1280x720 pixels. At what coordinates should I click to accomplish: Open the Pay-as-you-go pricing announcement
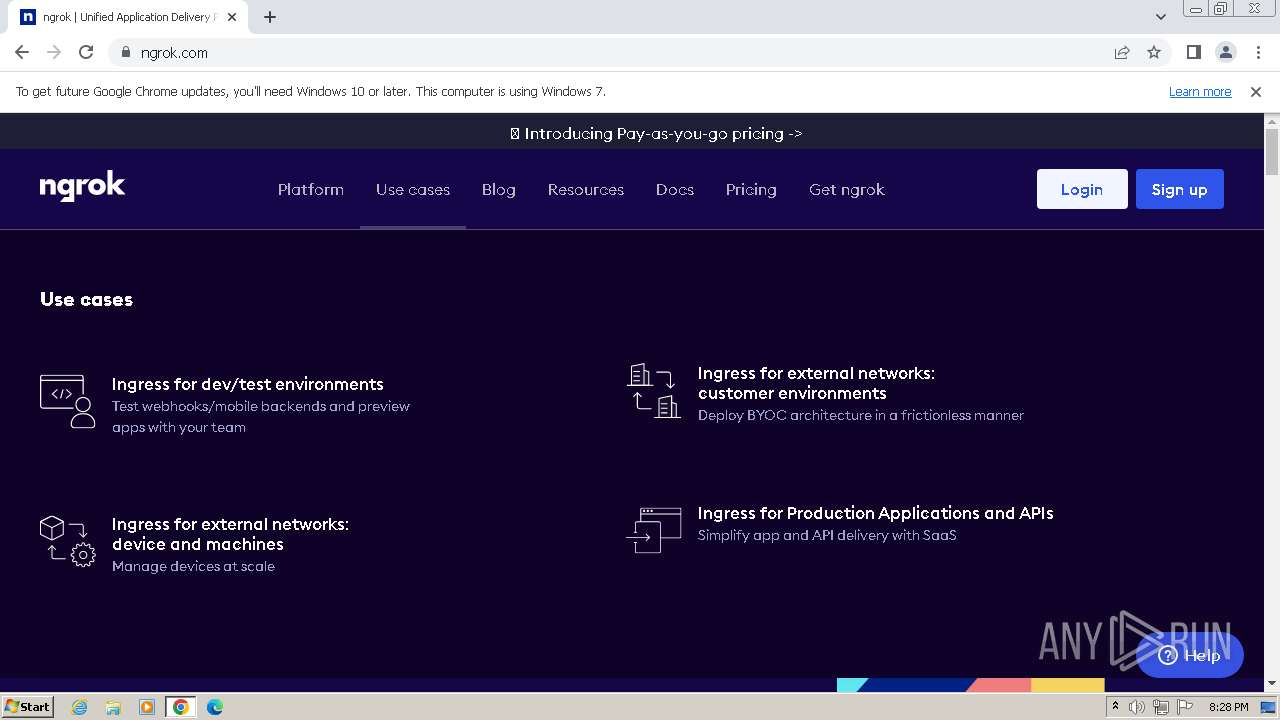[x=656, y=133]
